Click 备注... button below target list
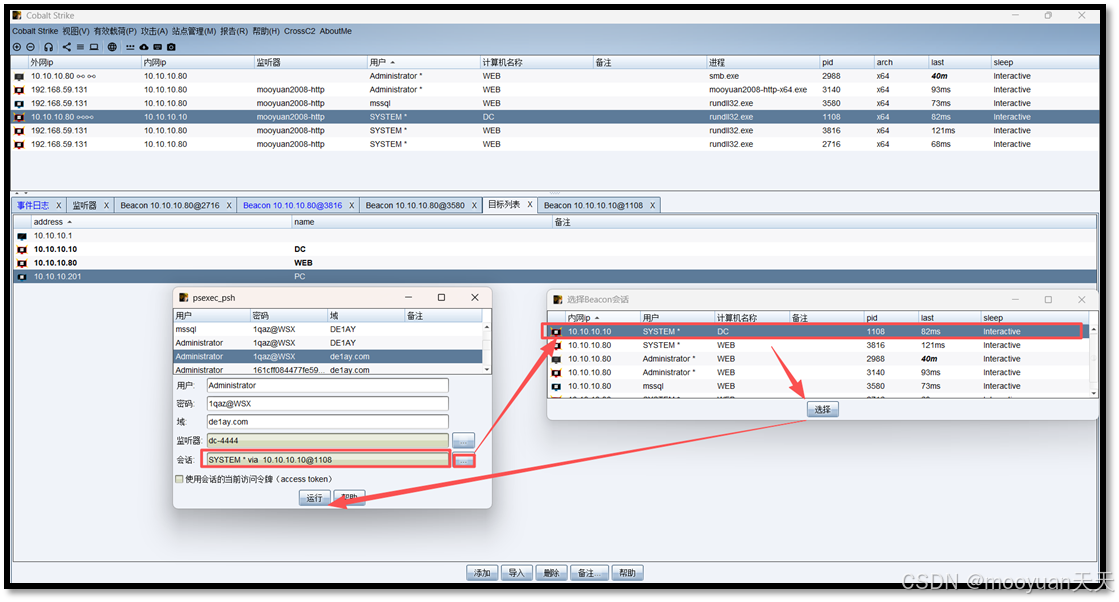The height and width of the screenshot is (602, 1119). (x=589, y=573)
